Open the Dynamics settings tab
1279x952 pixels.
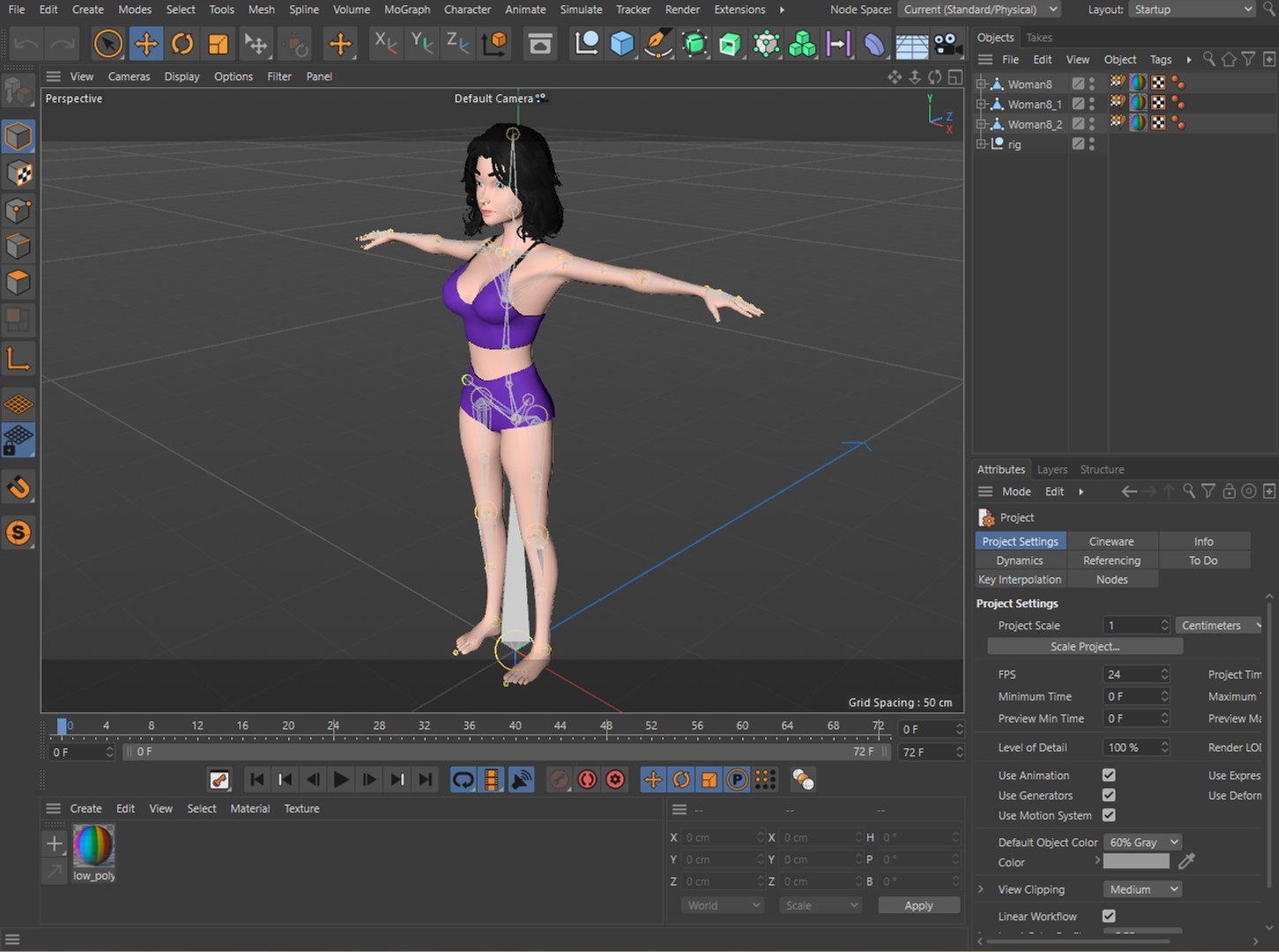(x=1020, y=561)
